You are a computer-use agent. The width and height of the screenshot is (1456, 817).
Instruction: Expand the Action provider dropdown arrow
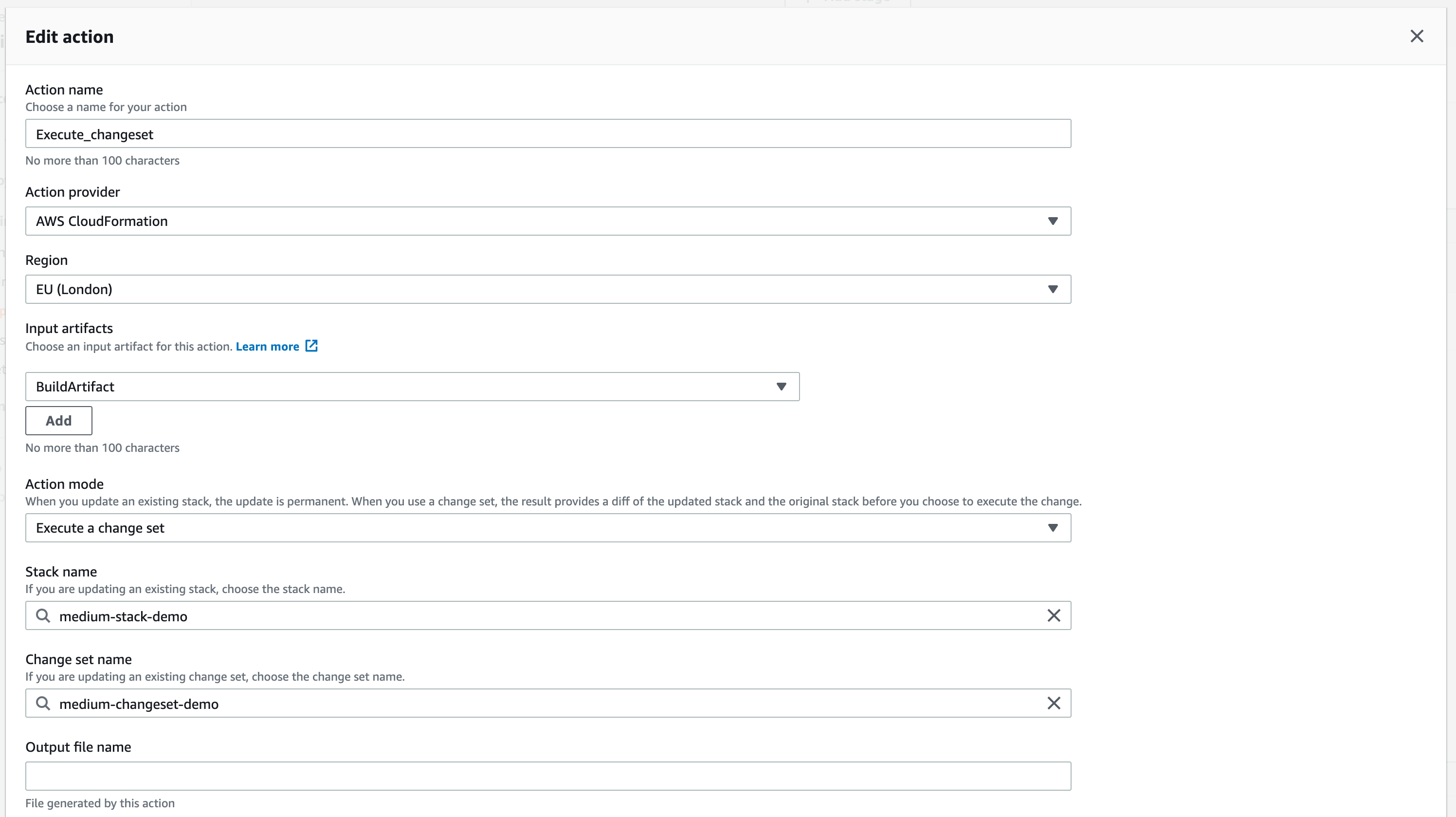click(x=1053, y=221)
